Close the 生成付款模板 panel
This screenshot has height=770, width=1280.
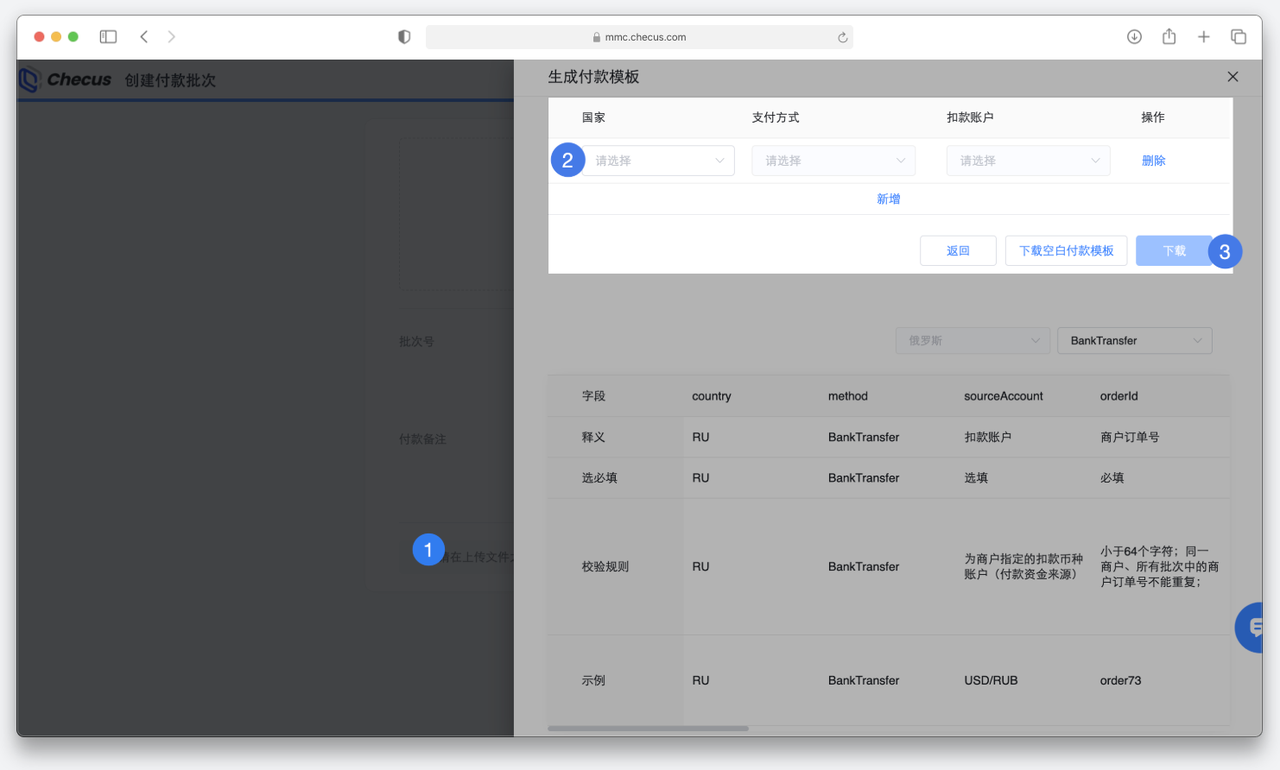[1232, 77]
